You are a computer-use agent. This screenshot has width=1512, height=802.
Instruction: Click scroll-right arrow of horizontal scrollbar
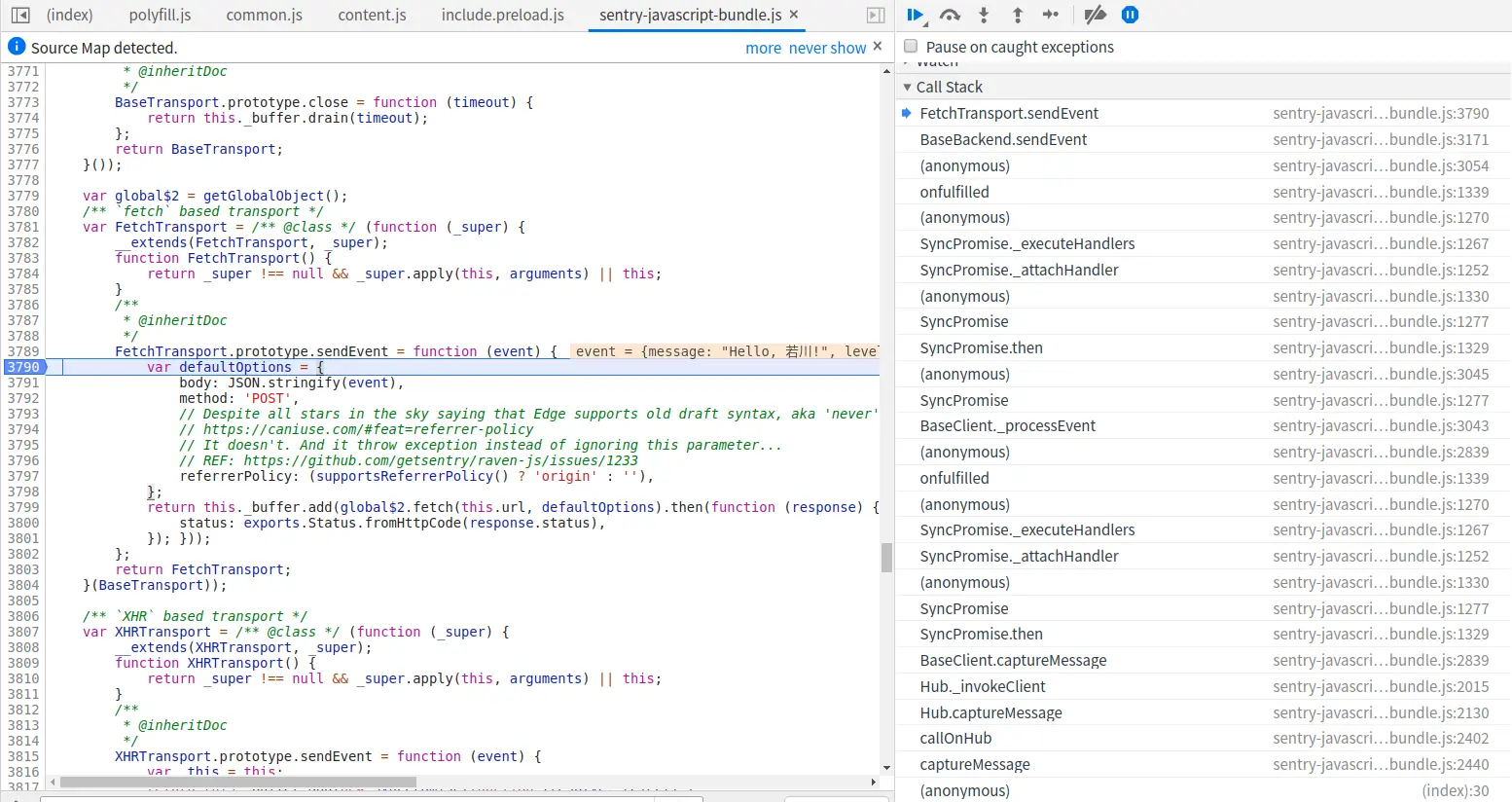[x=873, y=782]
